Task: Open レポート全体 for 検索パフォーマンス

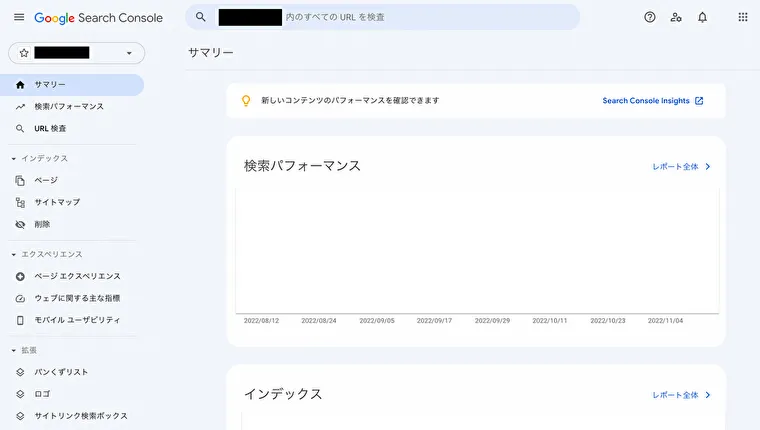Action: tap(681, 167)
